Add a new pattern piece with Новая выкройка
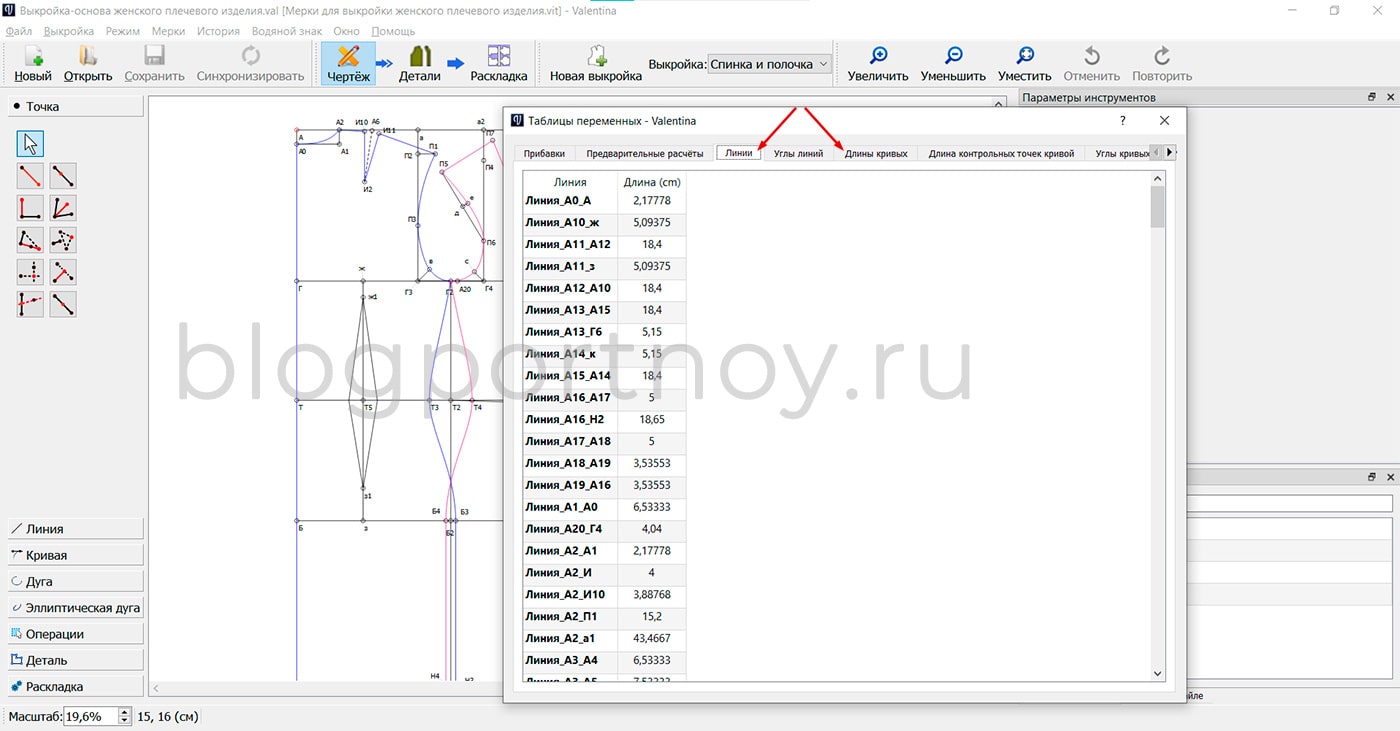Image resolution: width=1400 pixels, height=731 pixels. tap(596, 64)
